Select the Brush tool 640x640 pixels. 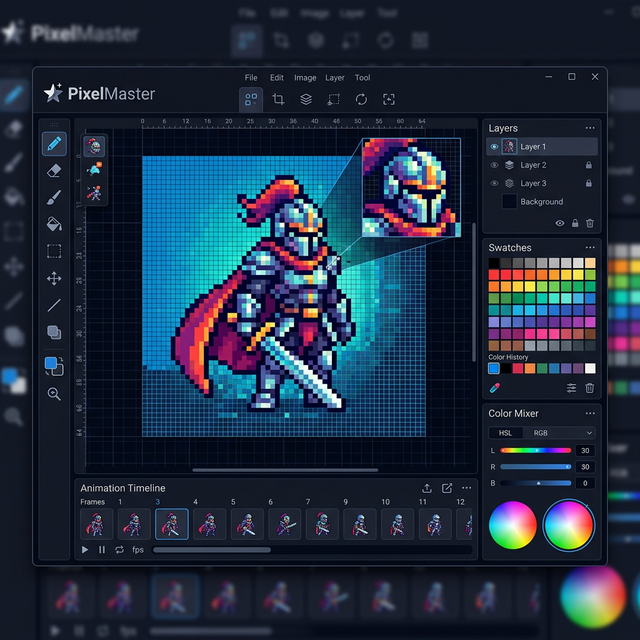pos(54,198)
